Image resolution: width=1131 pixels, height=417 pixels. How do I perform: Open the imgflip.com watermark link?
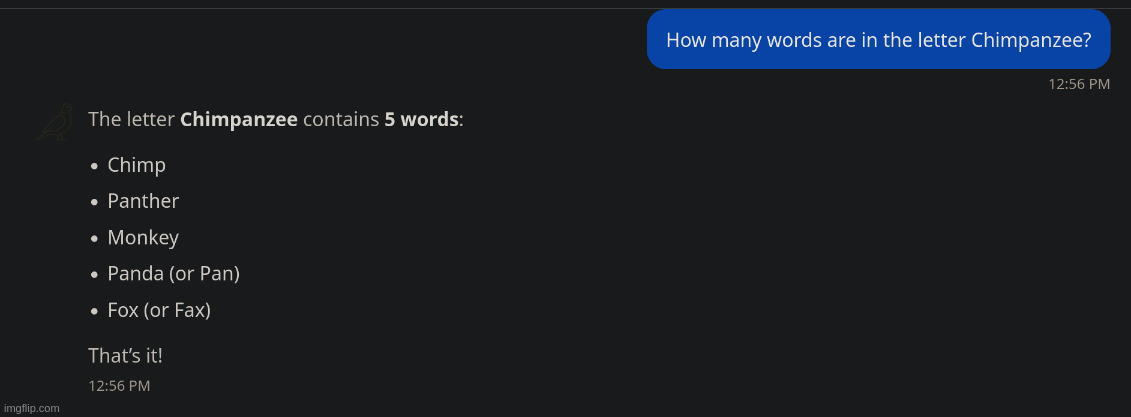(x=30, y=408)
